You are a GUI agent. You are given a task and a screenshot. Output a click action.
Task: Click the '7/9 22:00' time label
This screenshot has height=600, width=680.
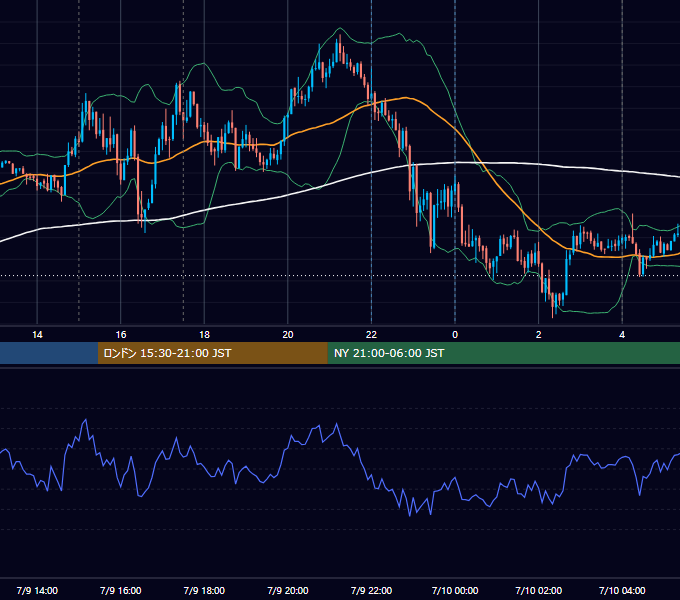click(371, 590)
